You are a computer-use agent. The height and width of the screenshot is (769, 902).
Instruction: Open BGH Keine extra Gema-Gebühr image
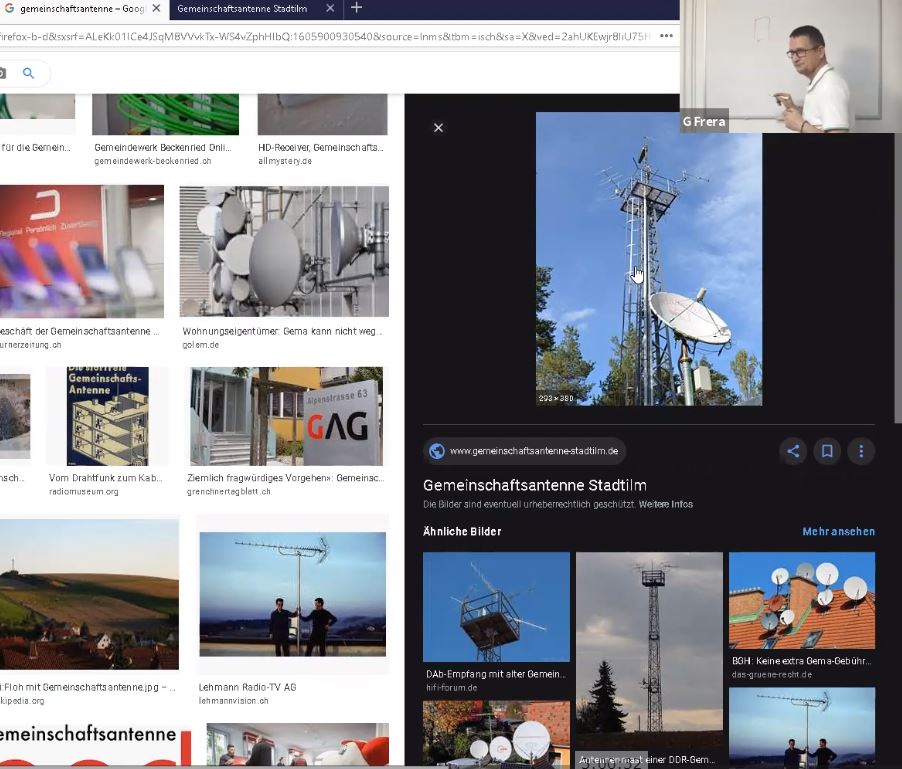click(x=802, y=600)
